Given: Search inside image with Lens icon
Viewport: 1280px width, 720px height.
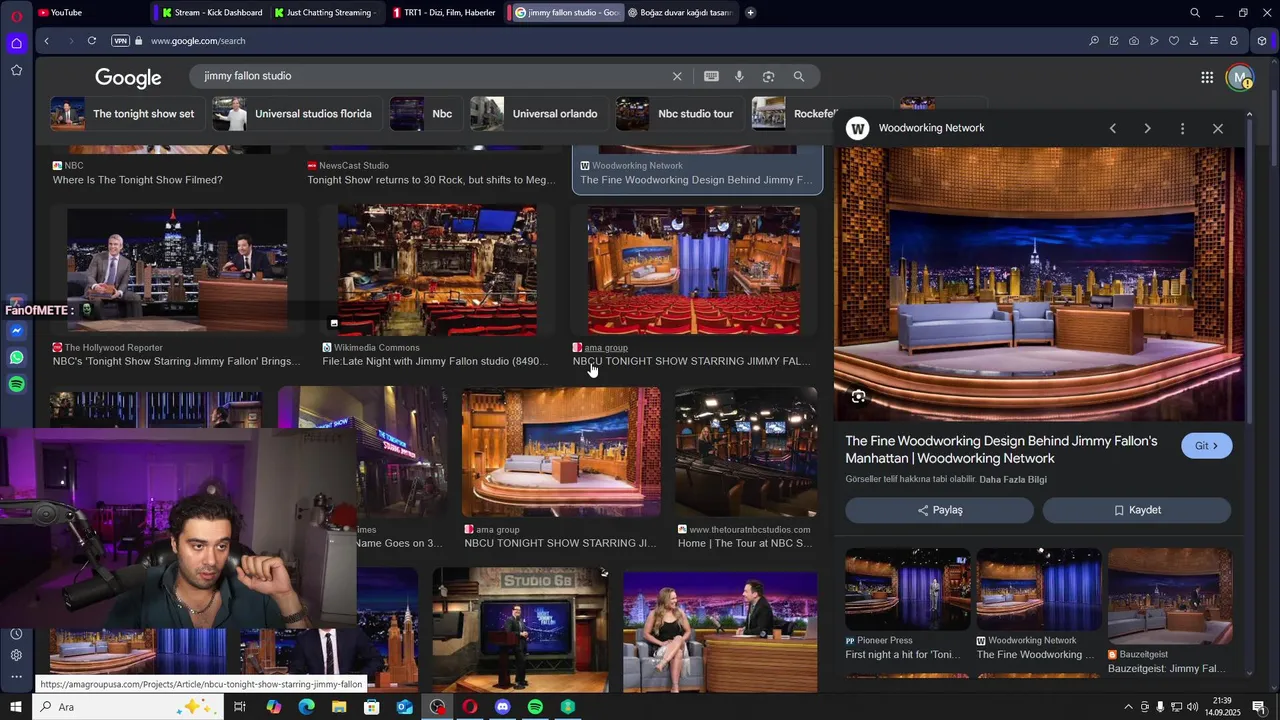Looking at the screenshot, I should click(858, 396).
